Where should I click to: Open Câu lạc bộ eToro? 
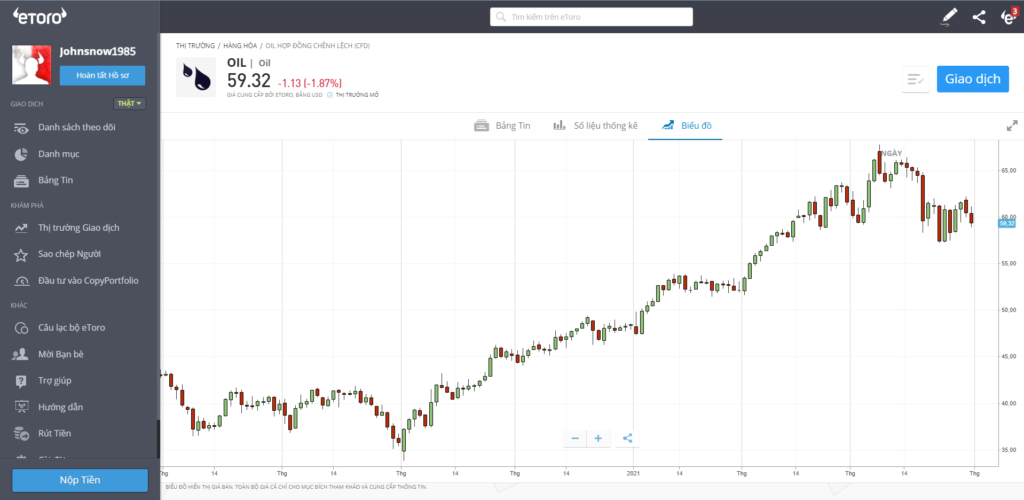[72, 328]
